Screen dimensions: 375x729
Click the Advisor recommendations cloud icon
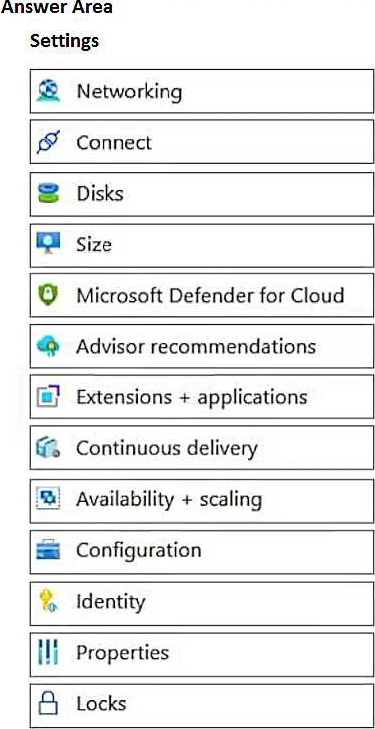click(x=49, y=346)
